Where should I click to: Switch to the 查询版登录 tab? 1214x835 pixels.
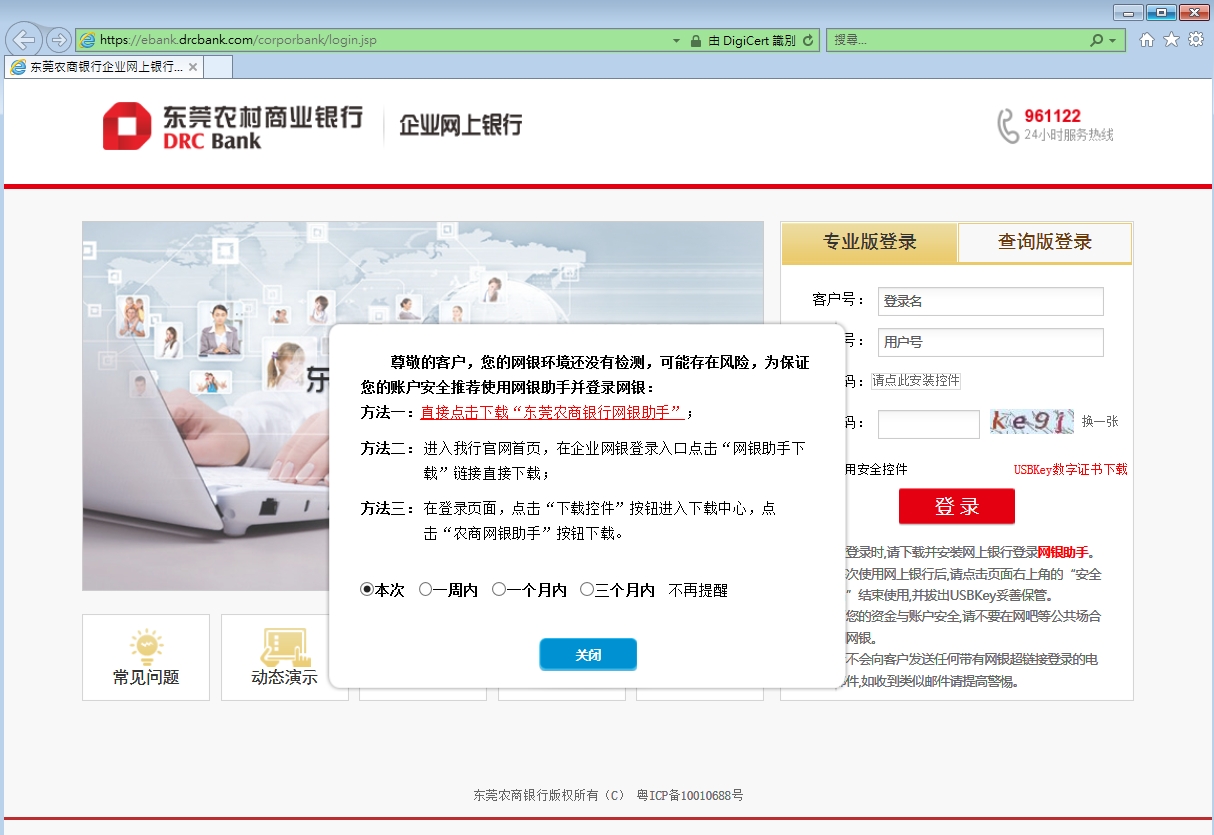coord(1044,242)
